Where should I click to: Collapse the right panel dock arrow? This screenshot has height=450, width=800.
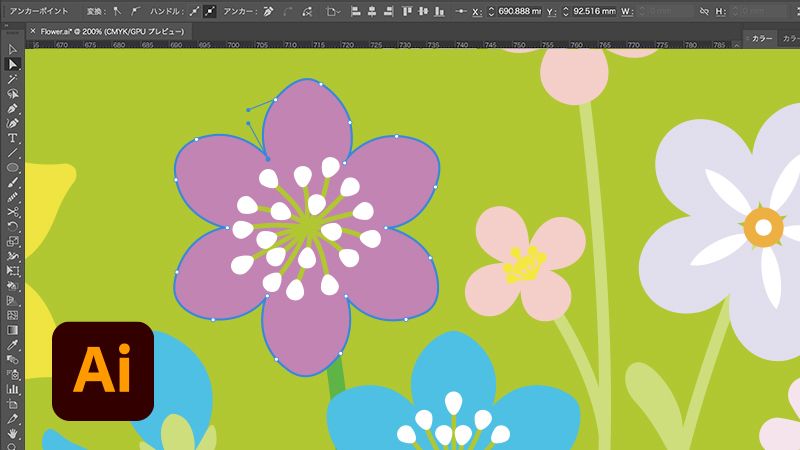click(x=736, y=45)
